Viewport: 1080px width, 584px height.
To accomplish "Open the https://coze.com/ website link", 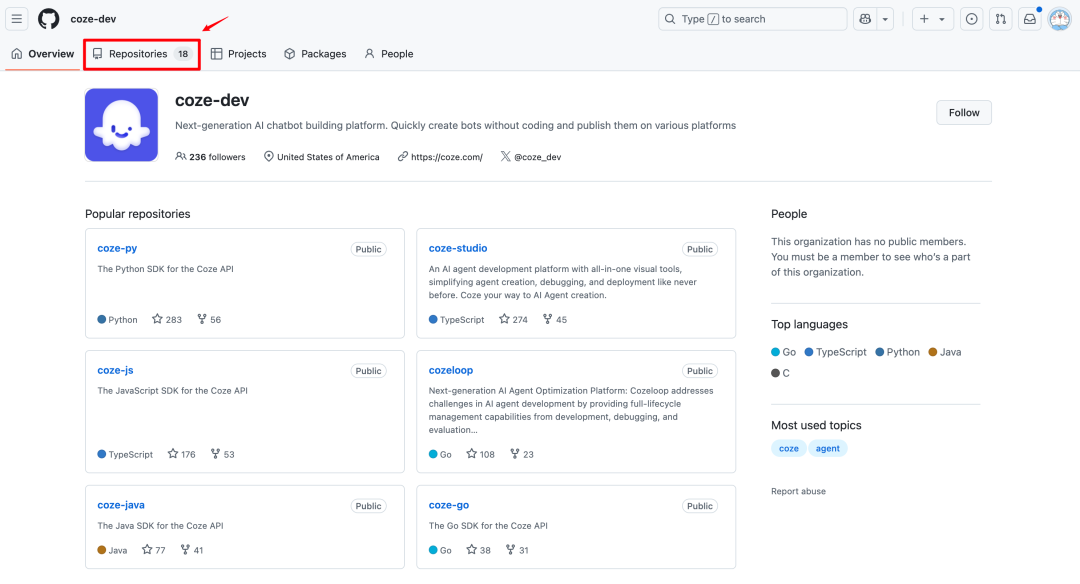I will (446, 157).
